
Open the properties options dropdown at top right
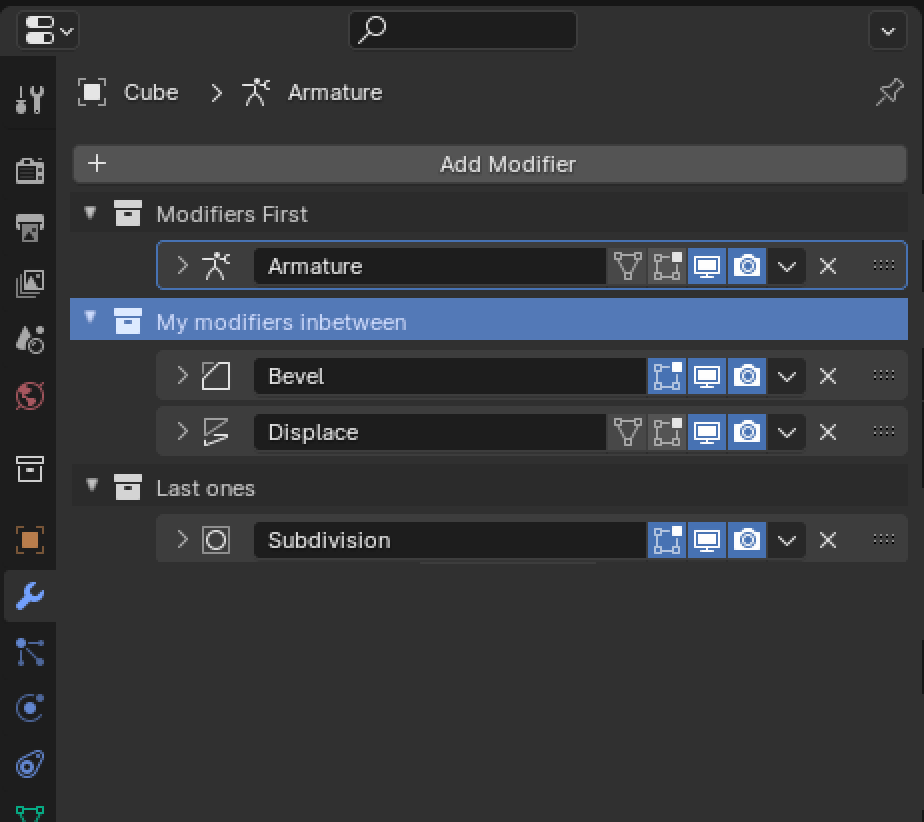[x=888, y=31]
